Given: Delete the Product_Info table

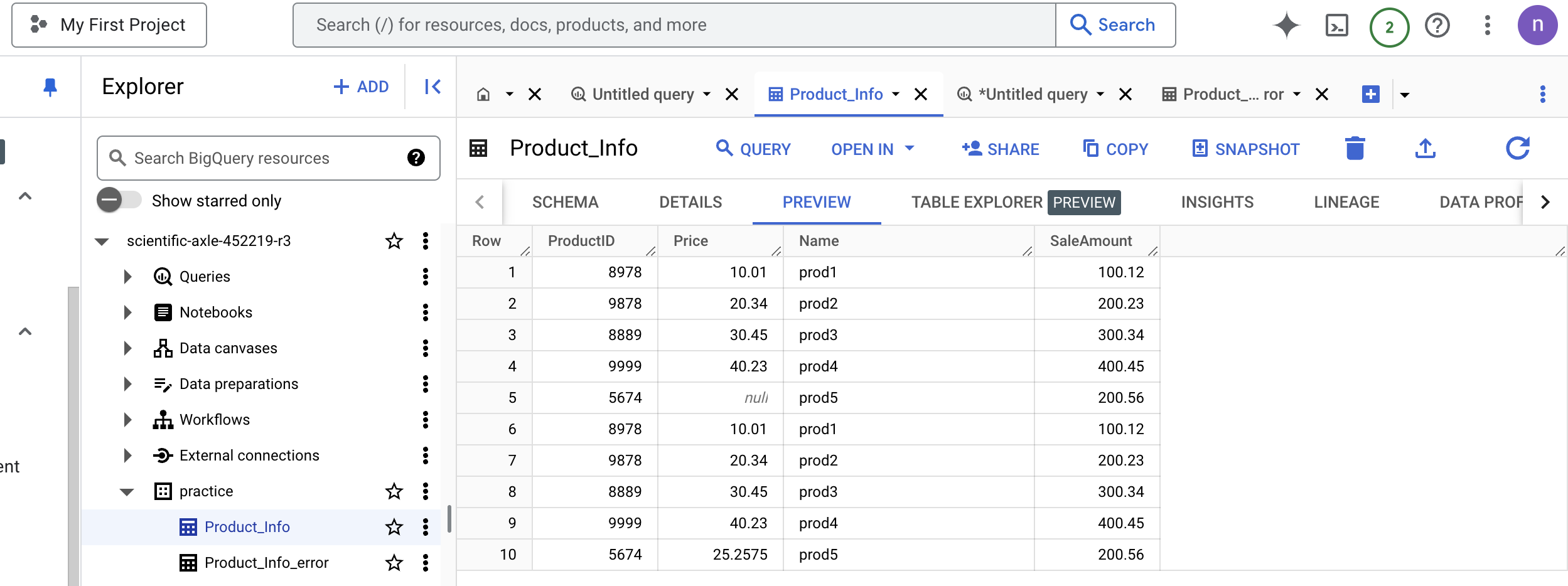Looking at the screenshot, I should [x=1355, y=148].
